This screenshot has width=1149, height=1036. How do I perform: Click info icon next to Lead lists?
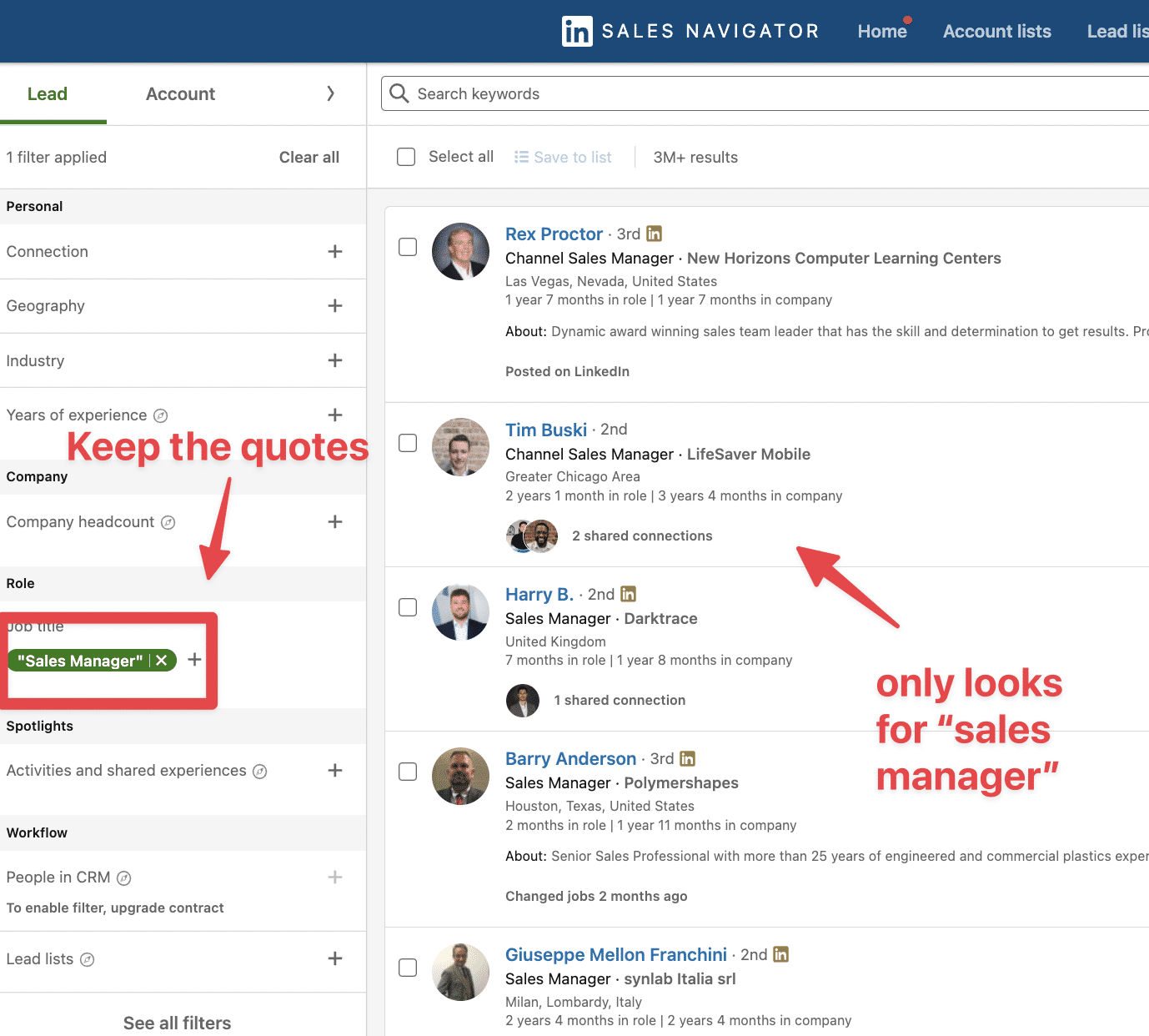pos(88,960)
